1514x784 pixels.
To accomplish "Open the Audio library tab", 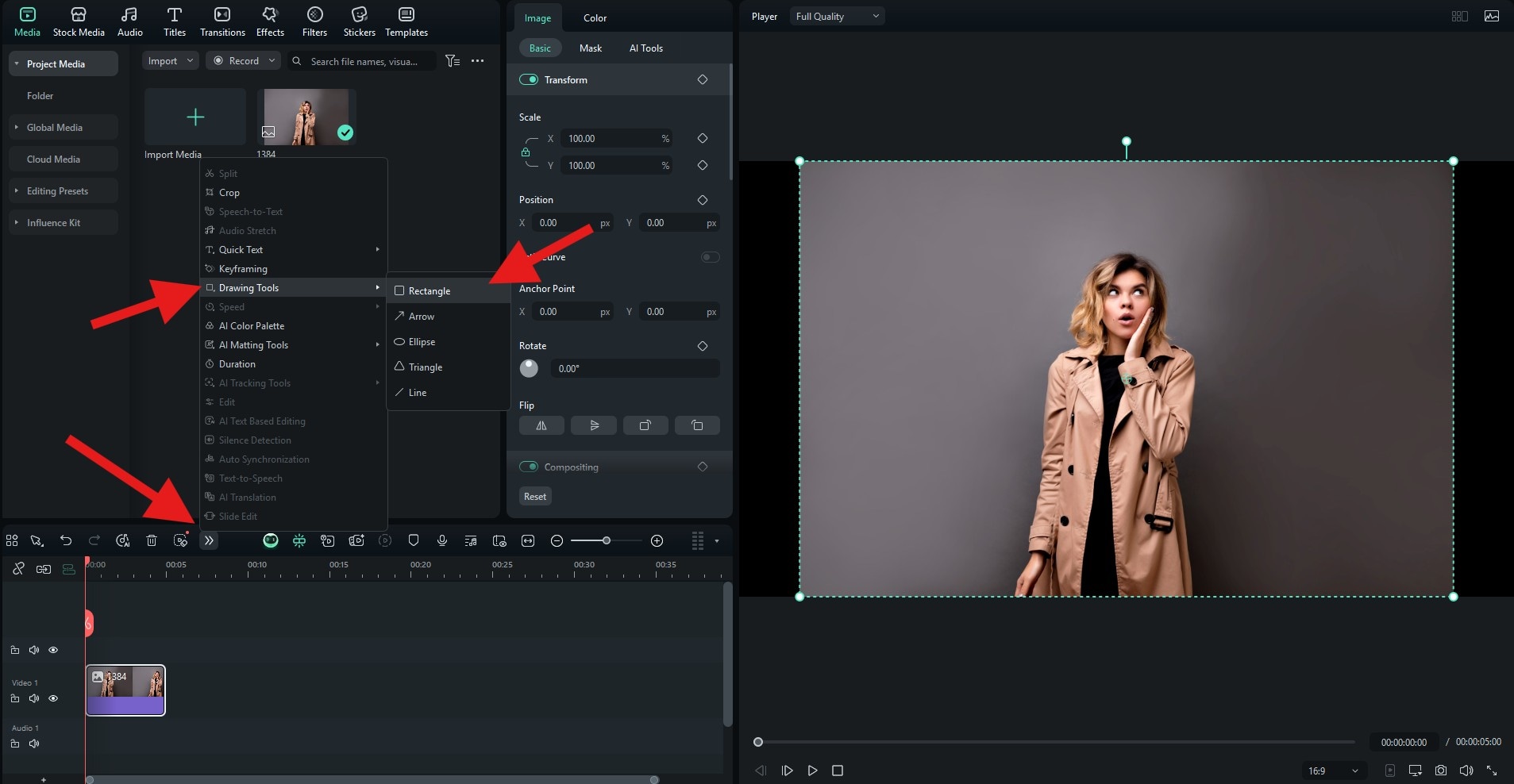I will pyautogui.click(x=130, y=22).
